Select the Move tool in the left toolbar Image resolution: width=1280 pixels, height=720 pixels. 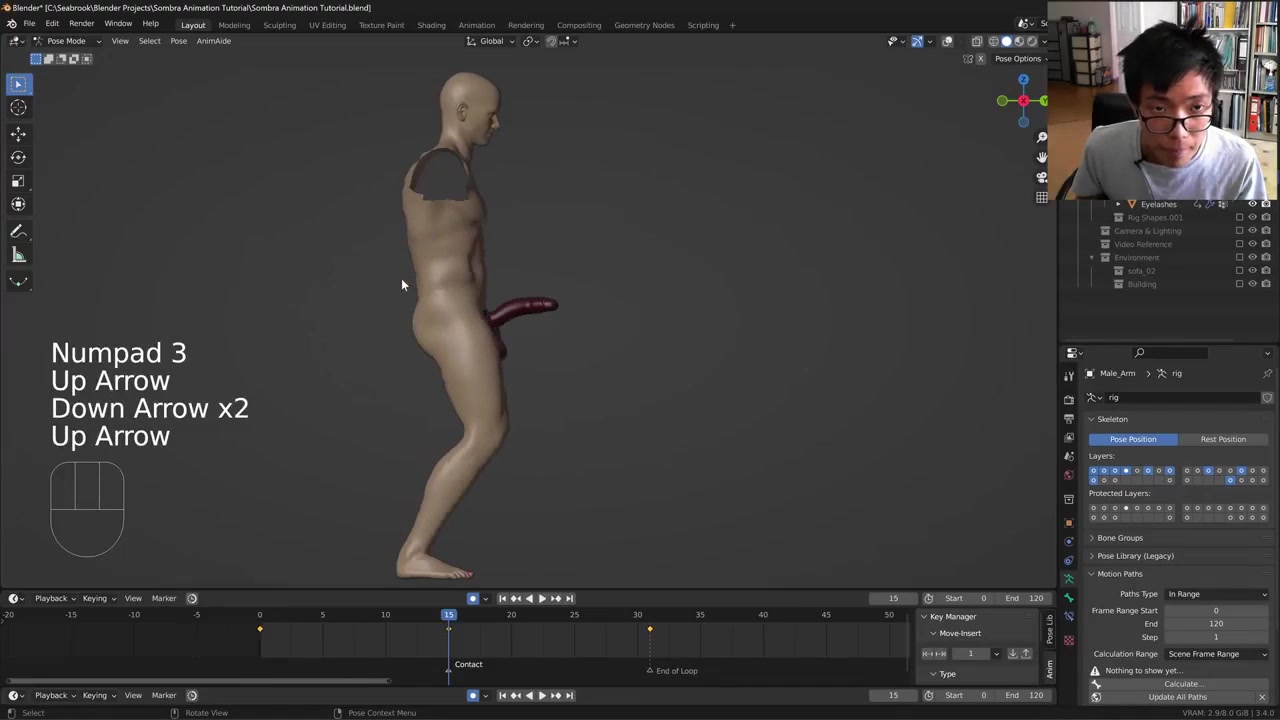click(x=18, y=134)
